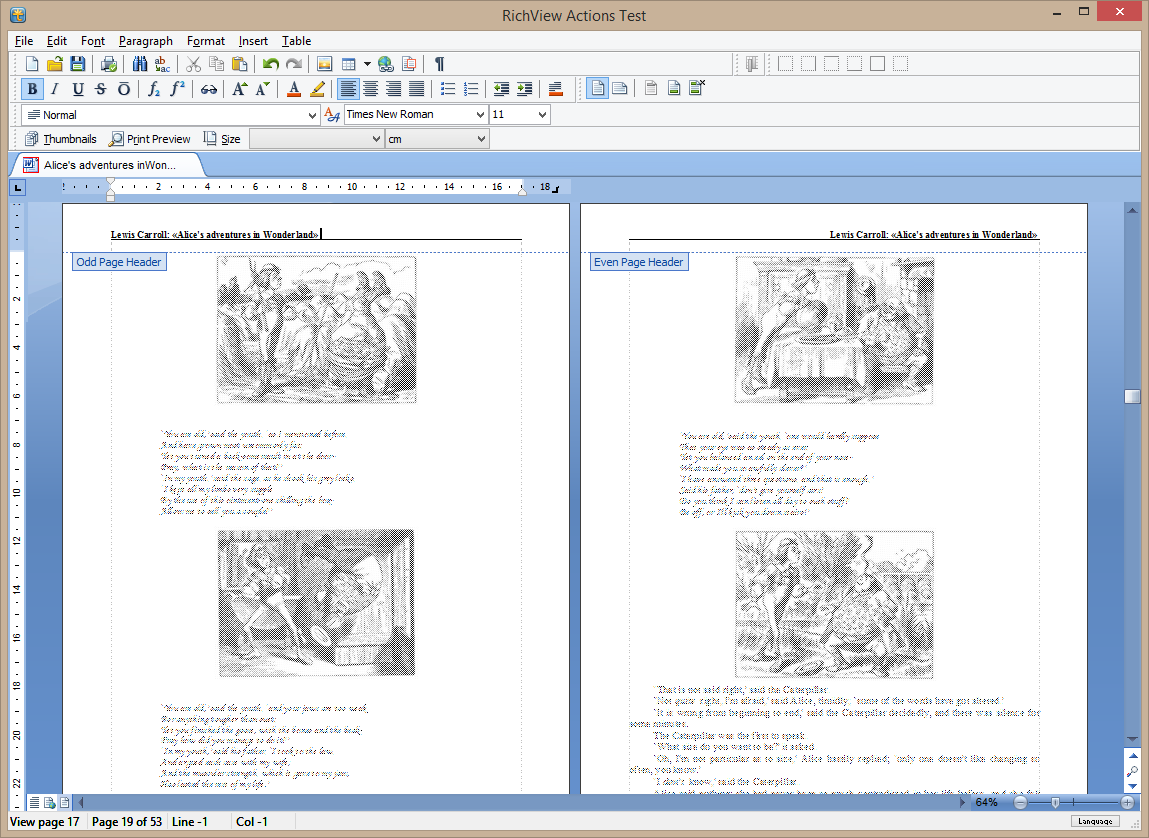Screen dimensions: 1149x838
Task: Create a new document with New icon
Action: click(x=32, y=64)
